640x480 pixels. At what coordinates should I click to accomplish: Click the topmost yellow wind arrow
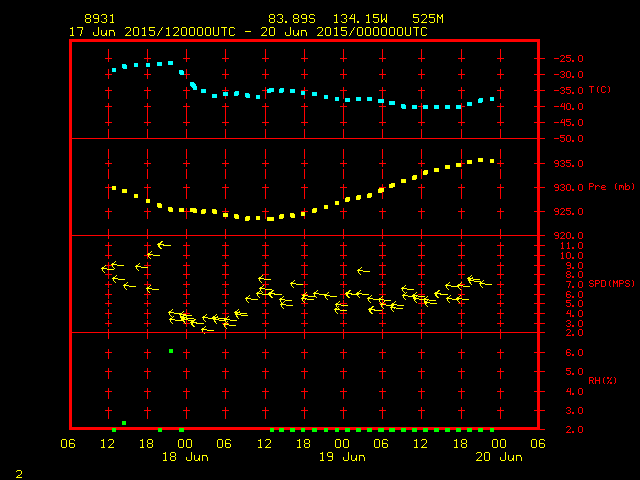(x=164, y=244)
